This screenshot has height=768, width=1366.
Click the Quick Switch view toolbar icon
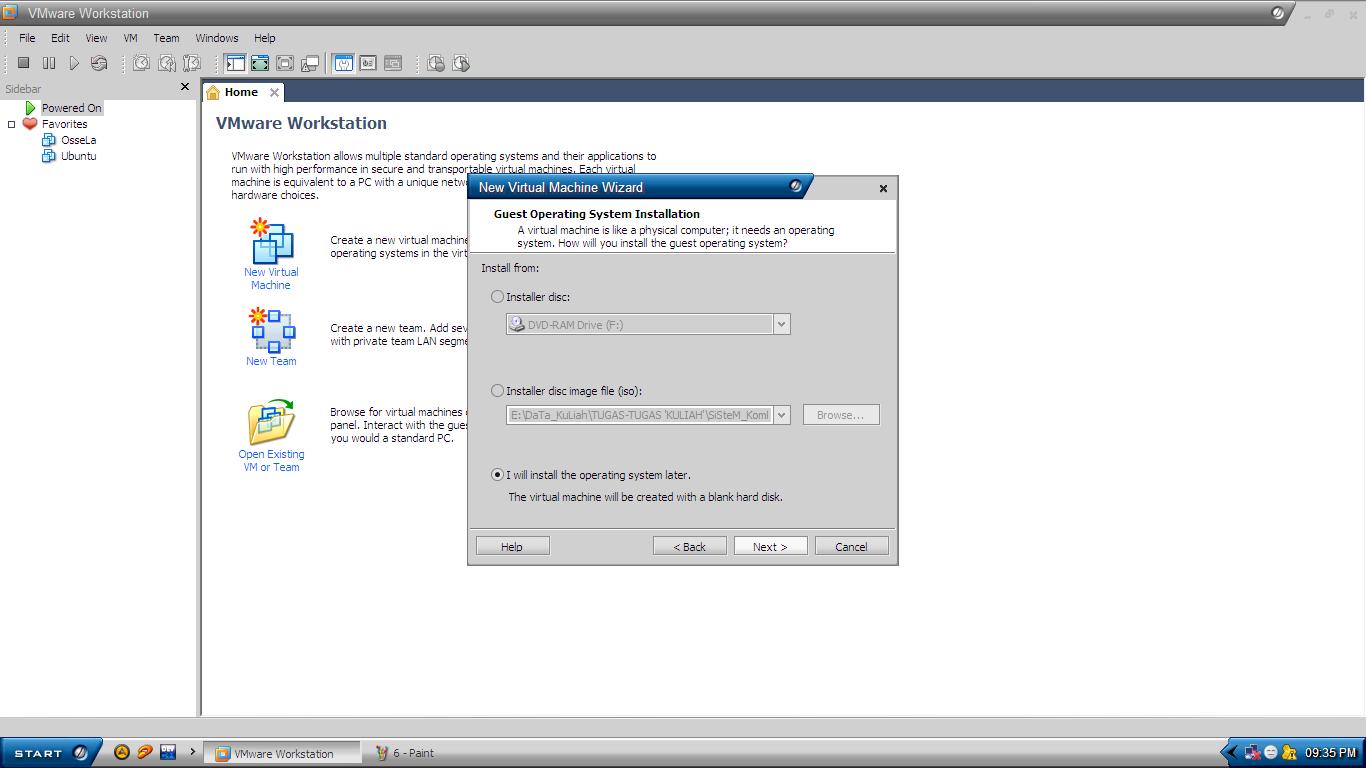pyautogui.click(x=260, y=63)
